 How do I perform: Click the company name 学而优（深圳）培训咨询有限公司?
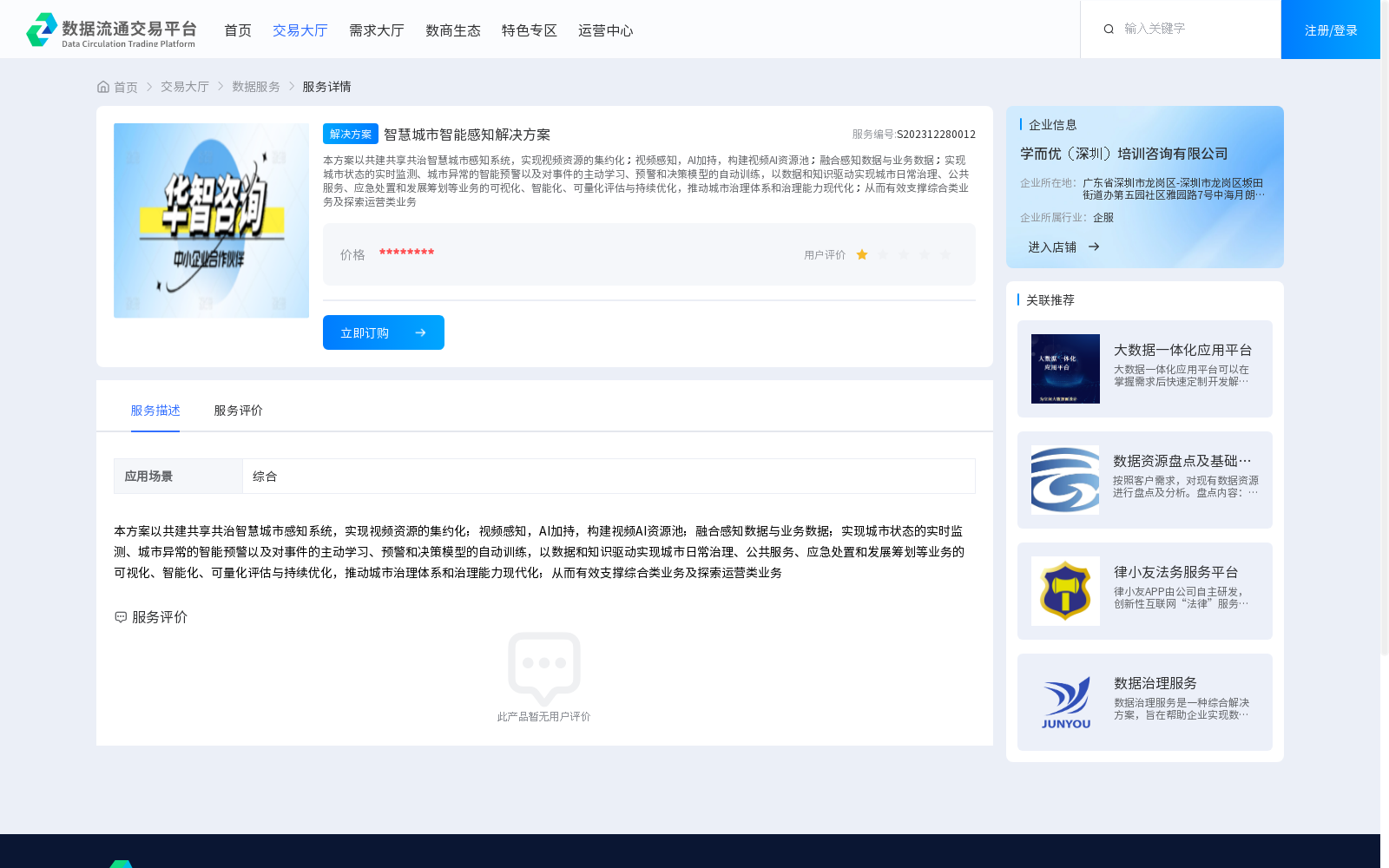1124,154
